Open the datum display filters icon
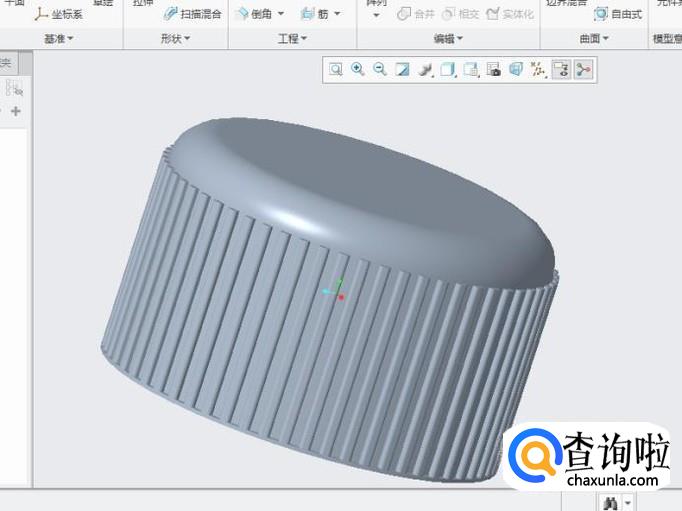The image size is (682, 511). point(538,70)
